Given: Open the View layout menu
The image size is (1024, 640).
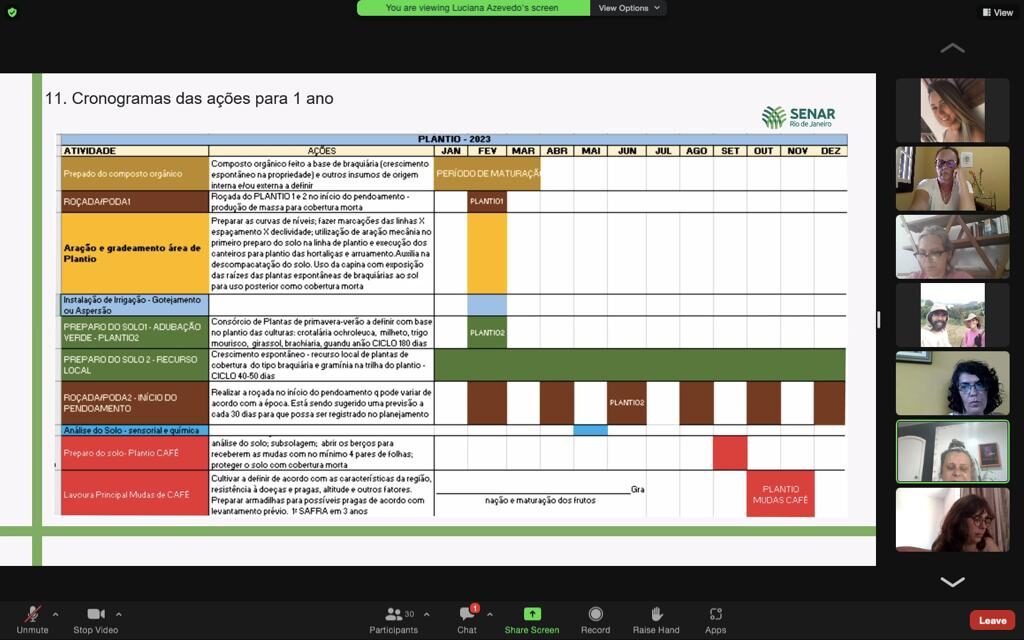Looking at the screenshot, I should pos(998,12).
